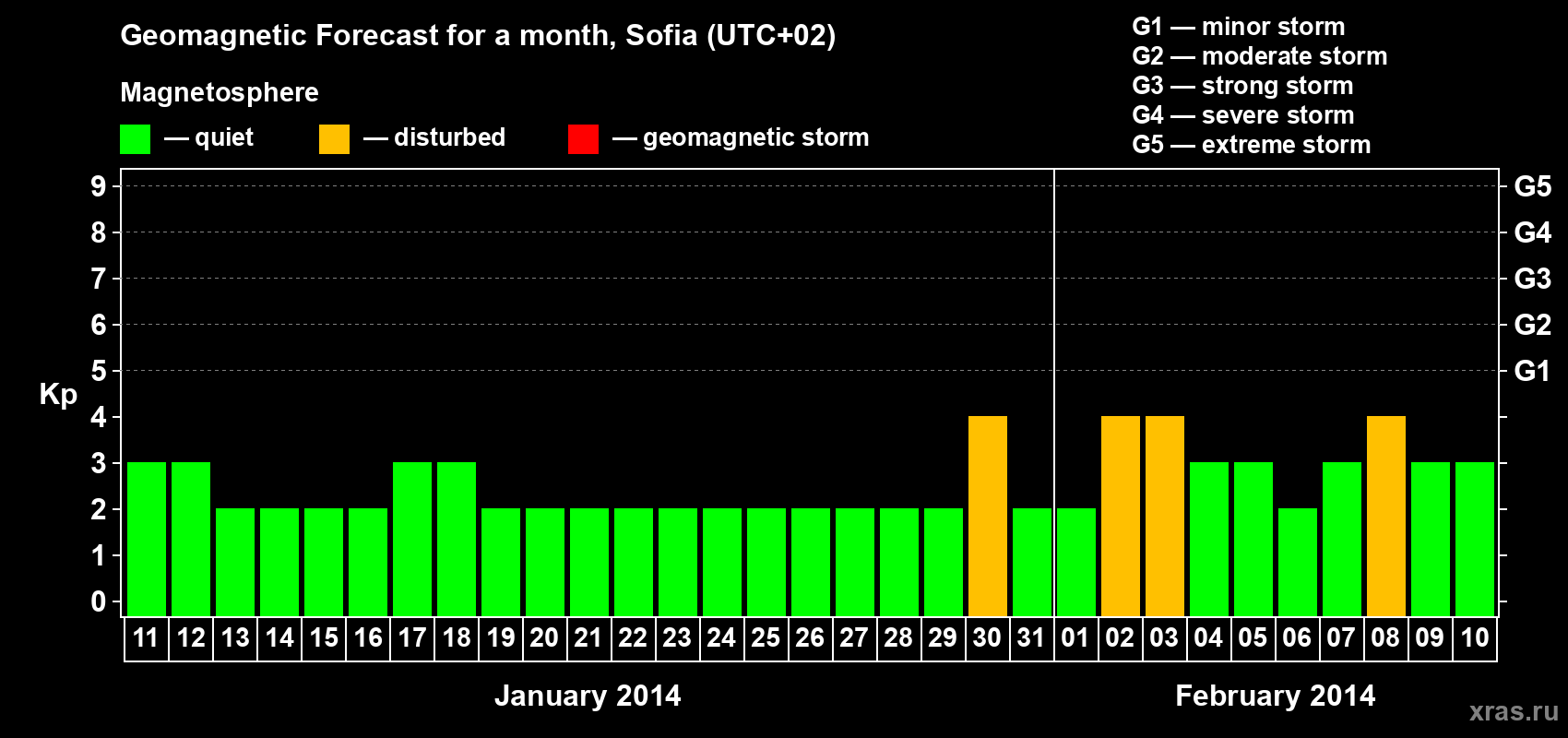Click the red geomagnetic storm legend swatch

(583, 139)
